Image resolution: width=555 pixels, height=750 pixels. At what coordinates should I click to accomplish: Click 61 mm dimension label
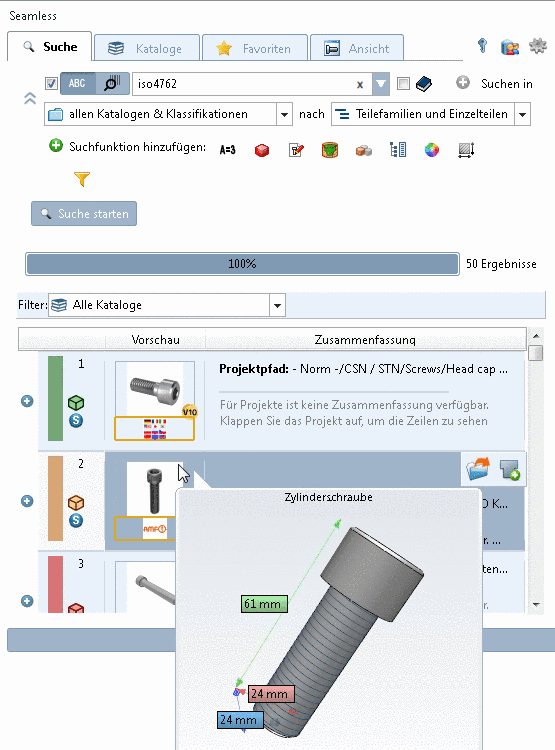click(x=264, y=604)
